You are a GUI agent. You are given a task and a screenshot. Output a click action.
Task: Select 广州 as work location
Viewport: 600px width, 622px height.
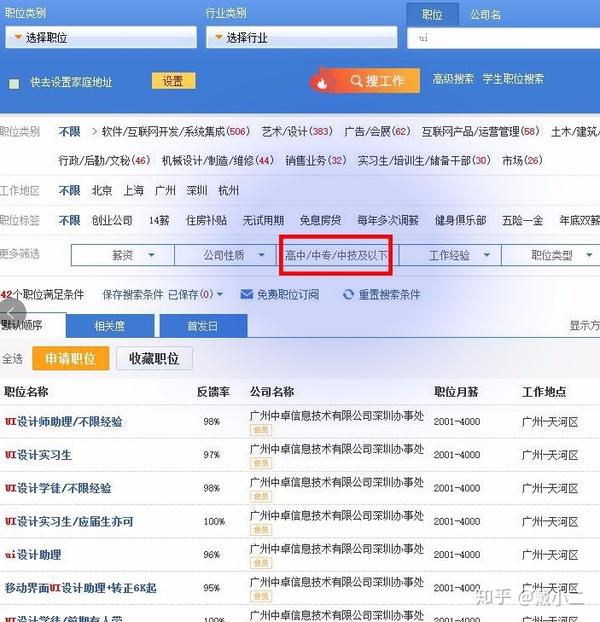coord(165,190)
